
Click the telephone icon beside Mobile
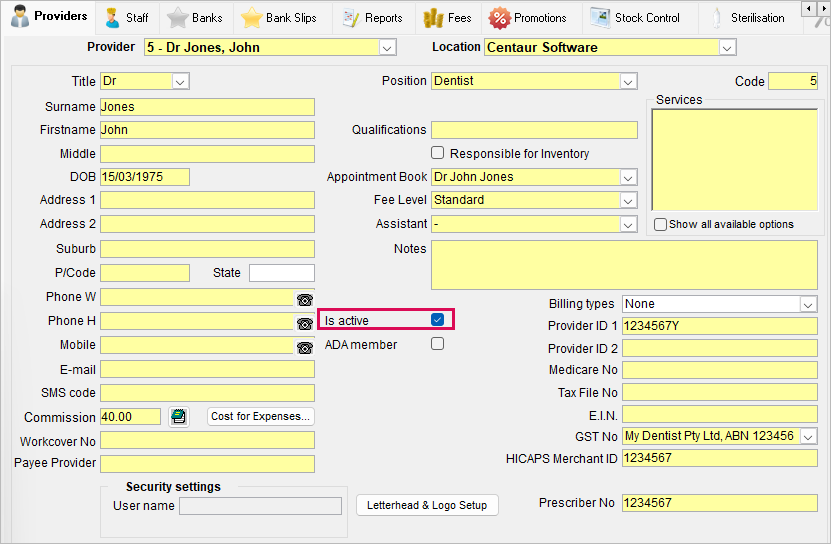305,347
